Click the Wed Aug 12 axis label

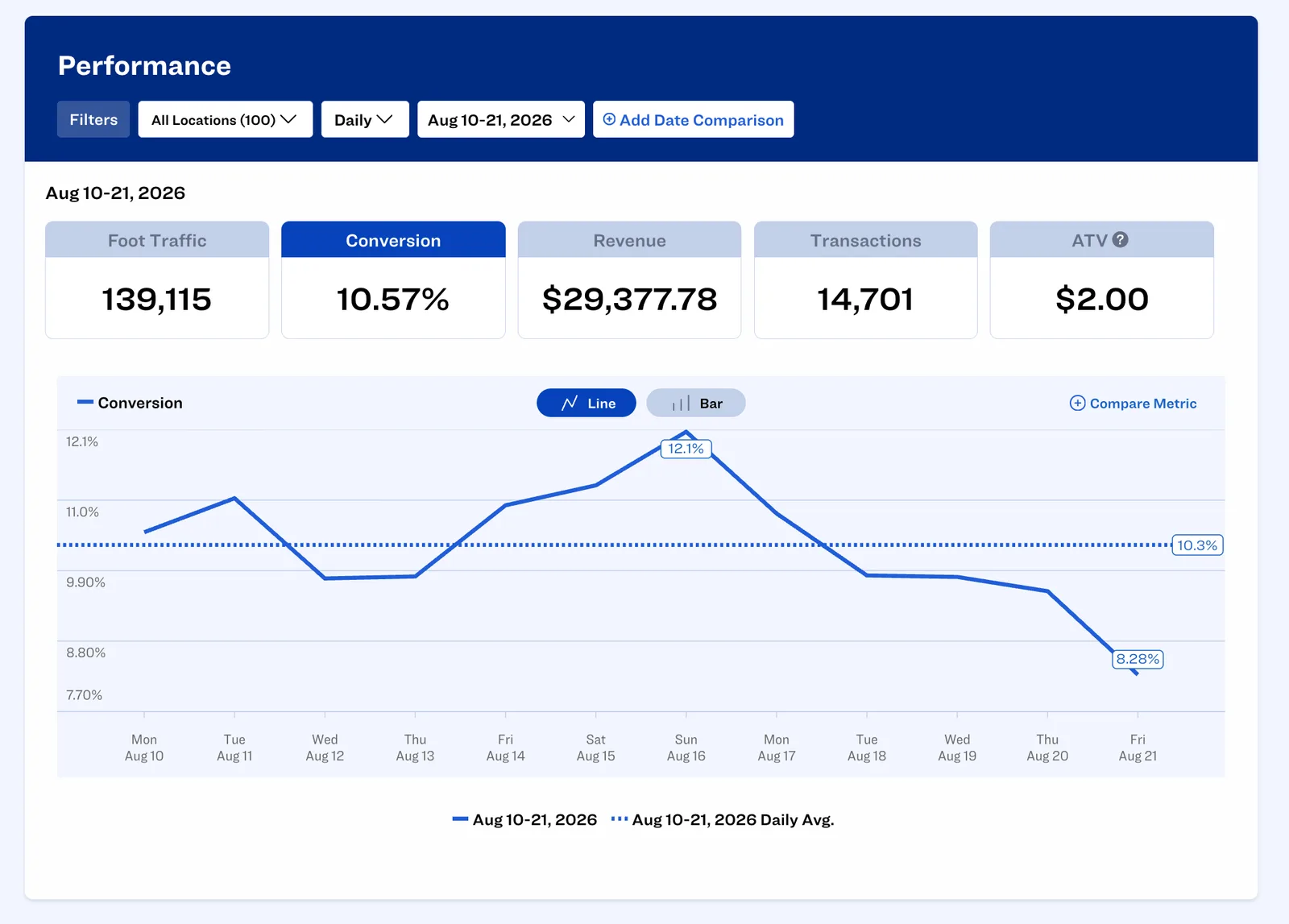pos(325,748)
